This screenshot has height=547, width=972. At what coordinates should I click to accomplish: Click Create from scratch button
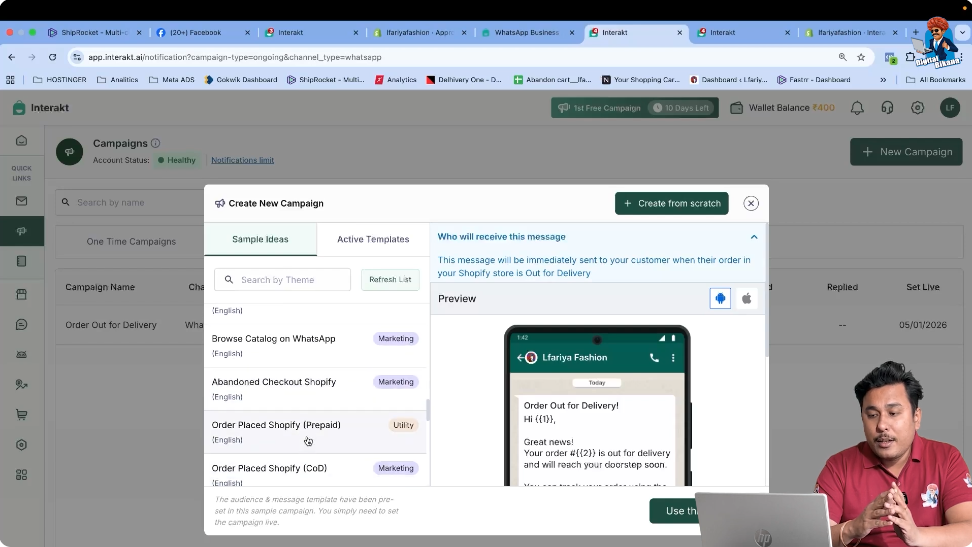(x=672, y=203)
